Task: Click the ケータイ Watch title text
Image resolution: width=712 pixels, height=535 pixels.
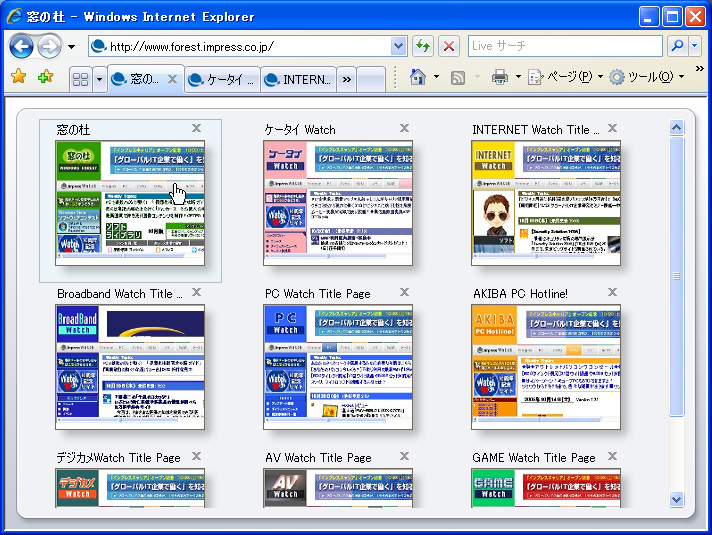Action: (300, 130)
